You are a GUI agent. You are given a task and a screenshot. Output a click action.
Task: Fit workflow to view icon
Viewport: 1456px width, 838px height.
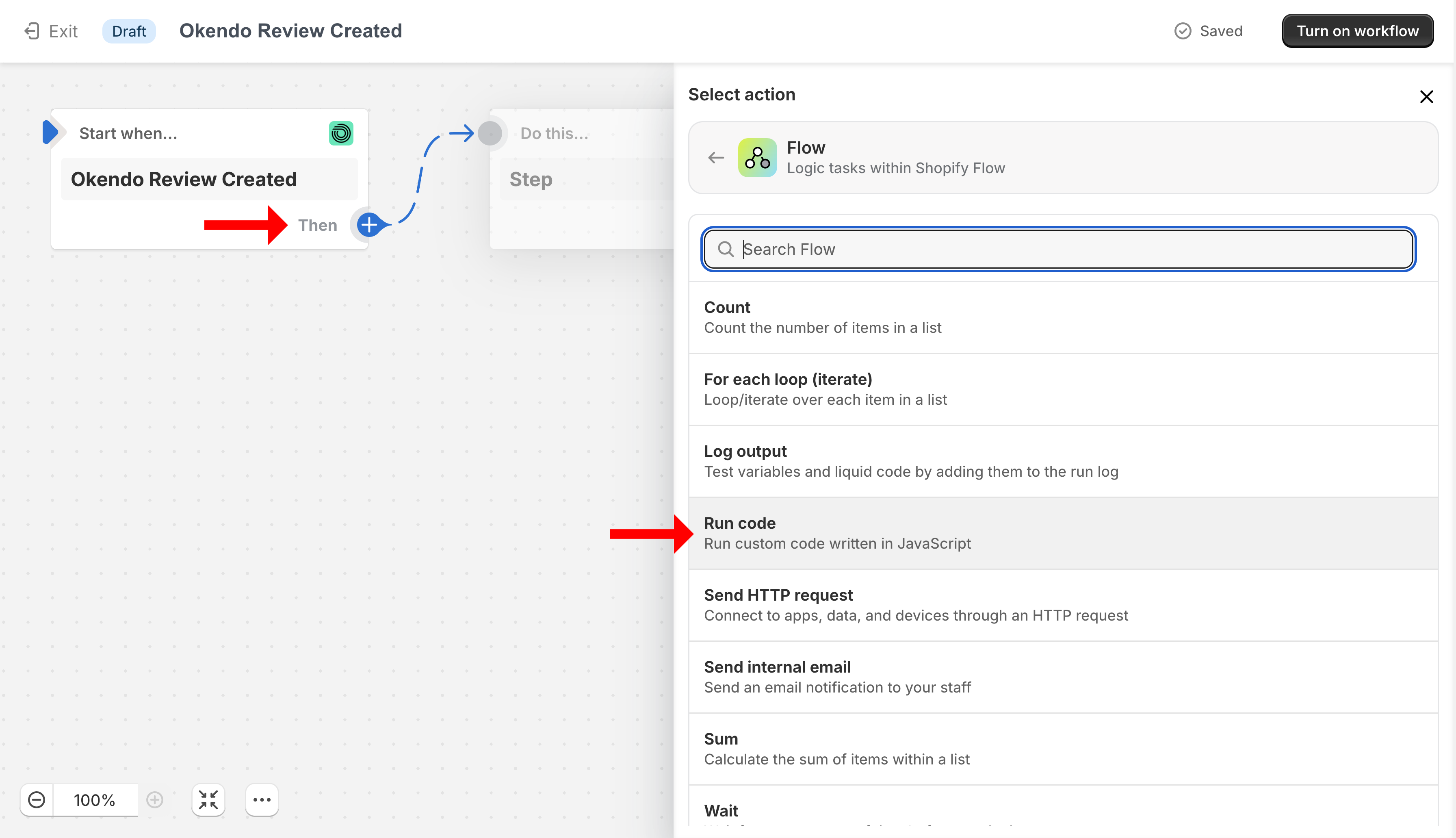(x=208, y=800)
